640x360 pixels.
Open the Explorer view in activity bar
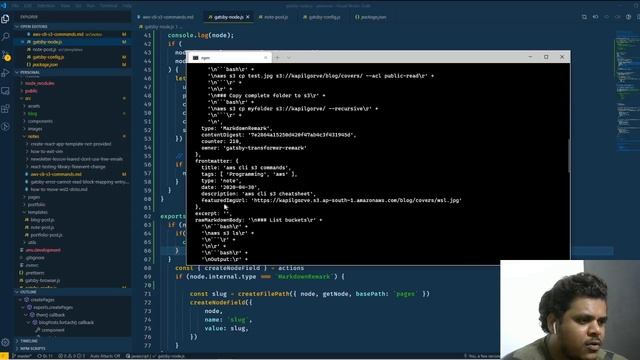pos(5,19)
